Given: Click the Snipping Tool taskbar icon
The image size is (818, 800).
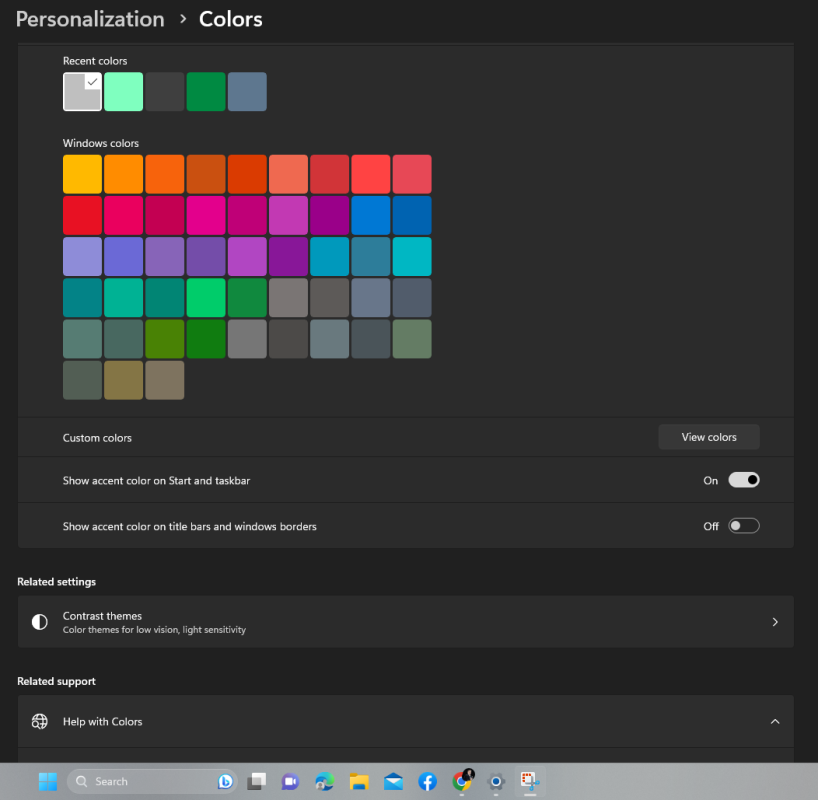Looking at the screenshot, I should [x=528, y=781].
